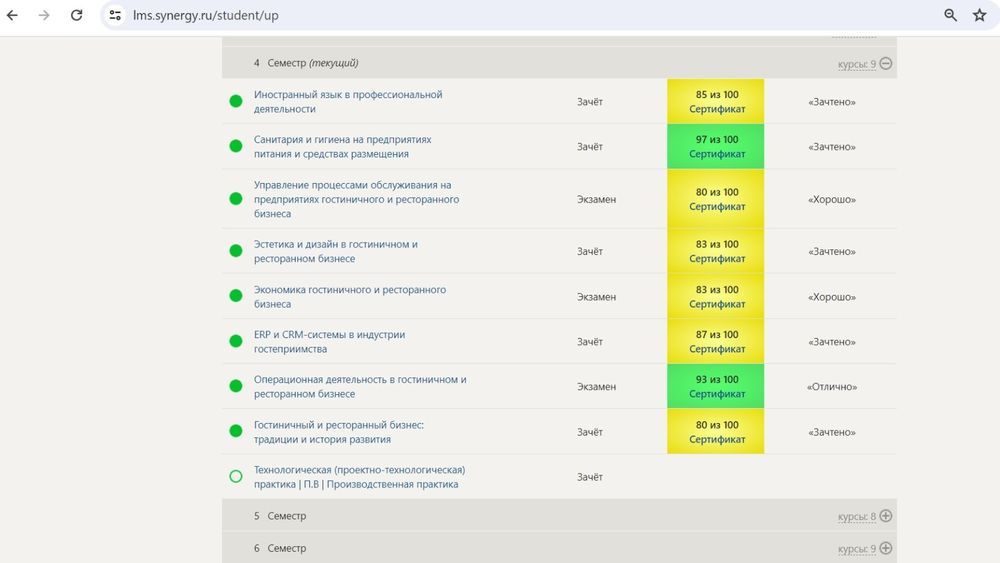This screenshot has height=563, width=1000.
Task: Click the browser back arrow
Action: pos(13,16)
